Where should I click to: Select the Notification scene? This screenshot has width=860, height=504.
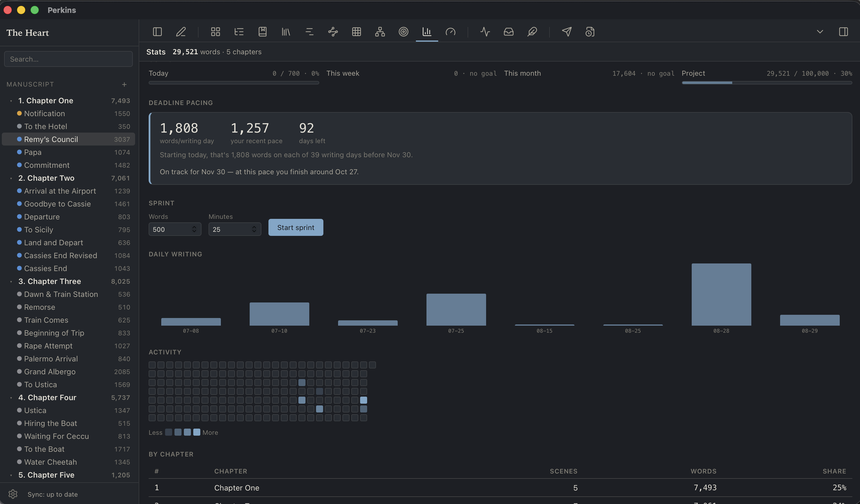click(69, 114)
